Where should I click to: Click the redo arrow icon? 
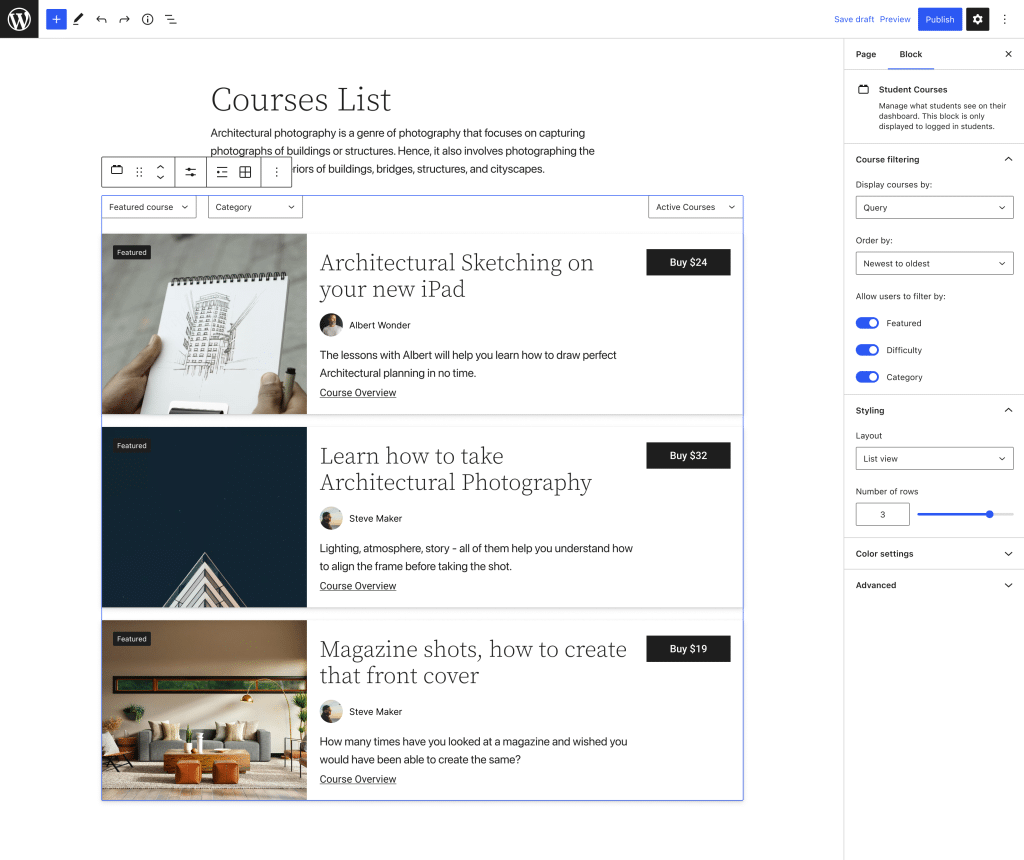click(x=124, y=19)
